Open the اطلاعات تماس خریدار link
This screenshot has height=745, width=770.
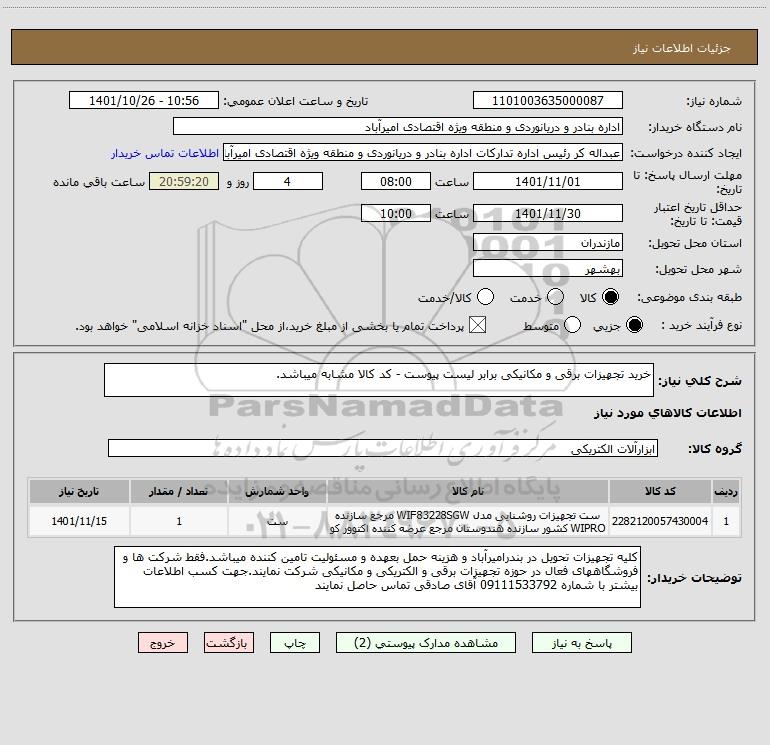pyautogui.click(x=165, y=153)
